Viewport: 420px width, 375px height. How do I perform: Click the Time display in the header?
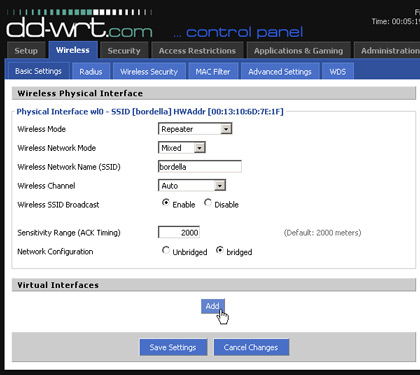396,22
